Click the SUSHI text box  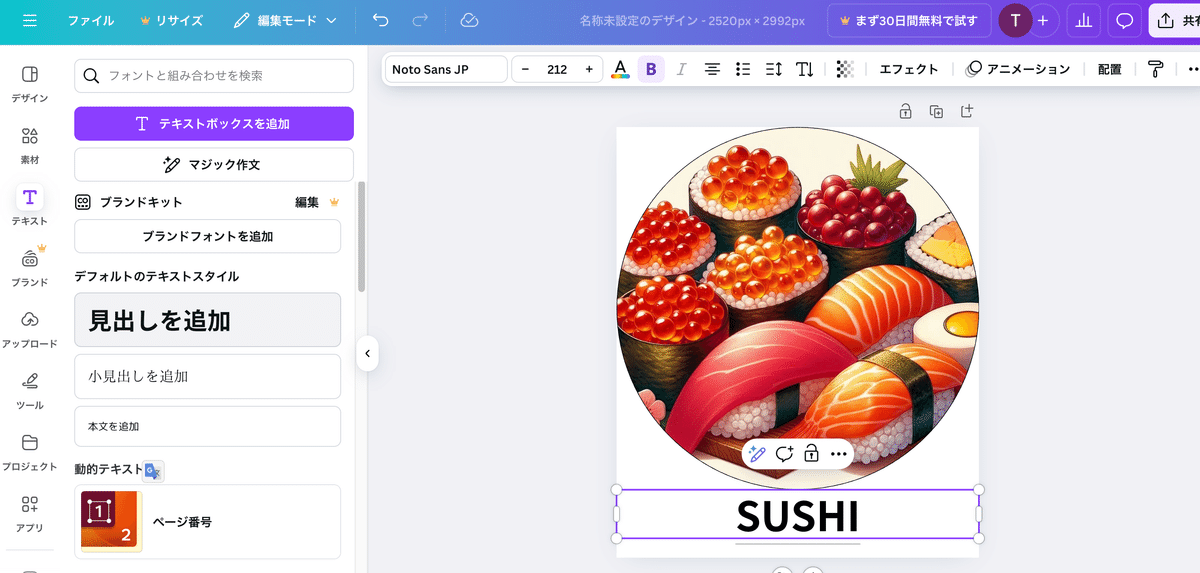click(x=797, y=515)
